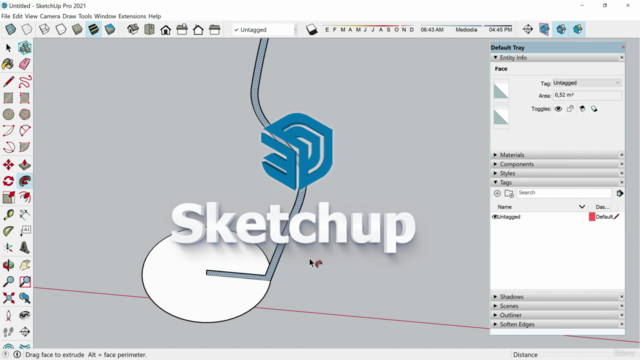Enable Monochrome face style
Screen dimensions: 640x360
pyautogui.click(x=110, y=29)
